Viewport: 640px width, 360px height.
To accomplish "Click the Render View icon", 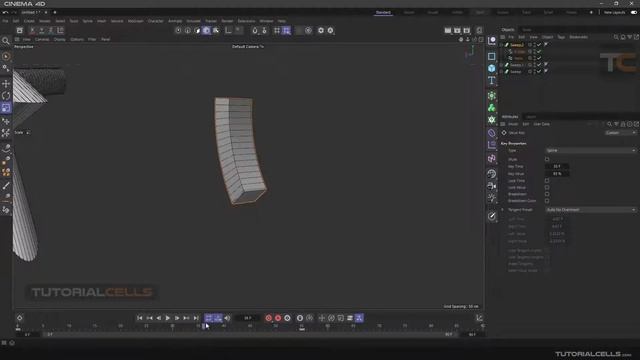I will tap(448, 31).
